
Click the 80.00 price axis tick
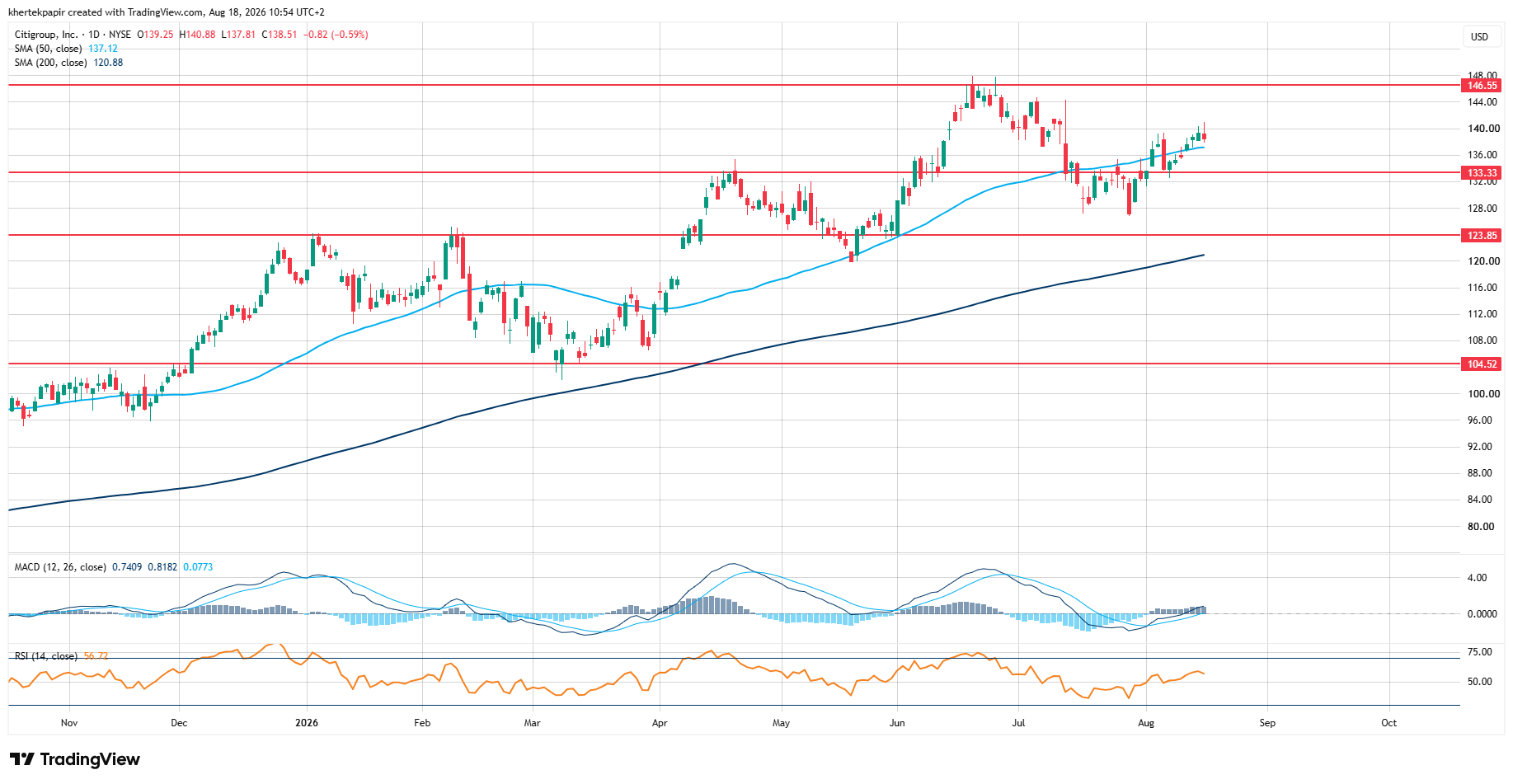point(1480,527)
